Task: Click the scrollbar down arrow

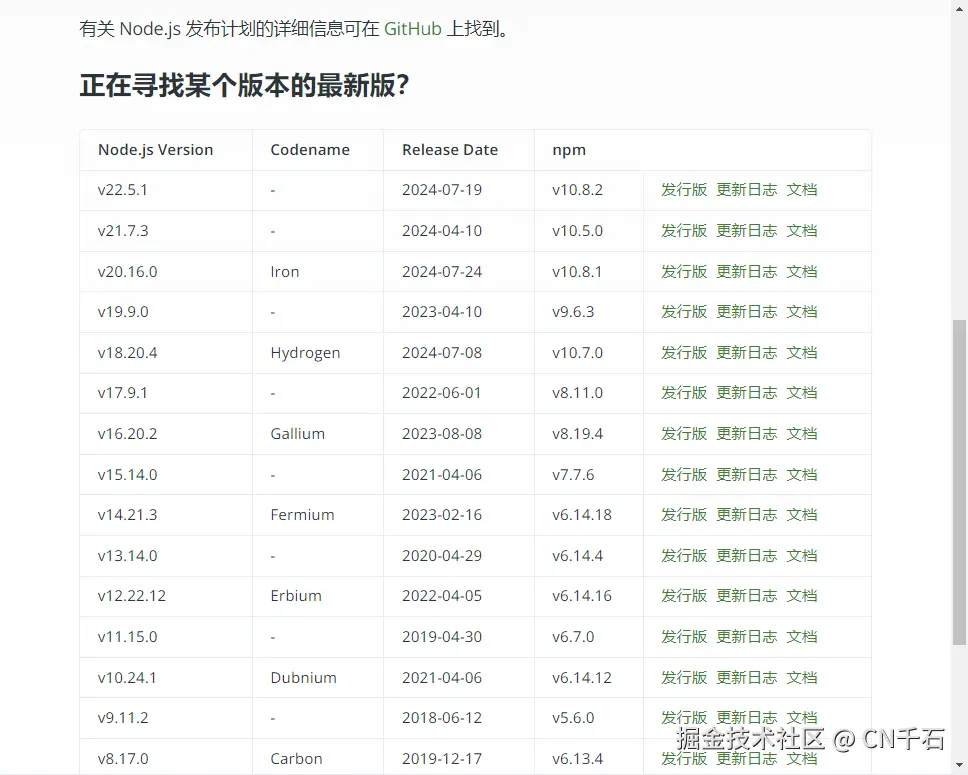Action: [x=959, y=766]
